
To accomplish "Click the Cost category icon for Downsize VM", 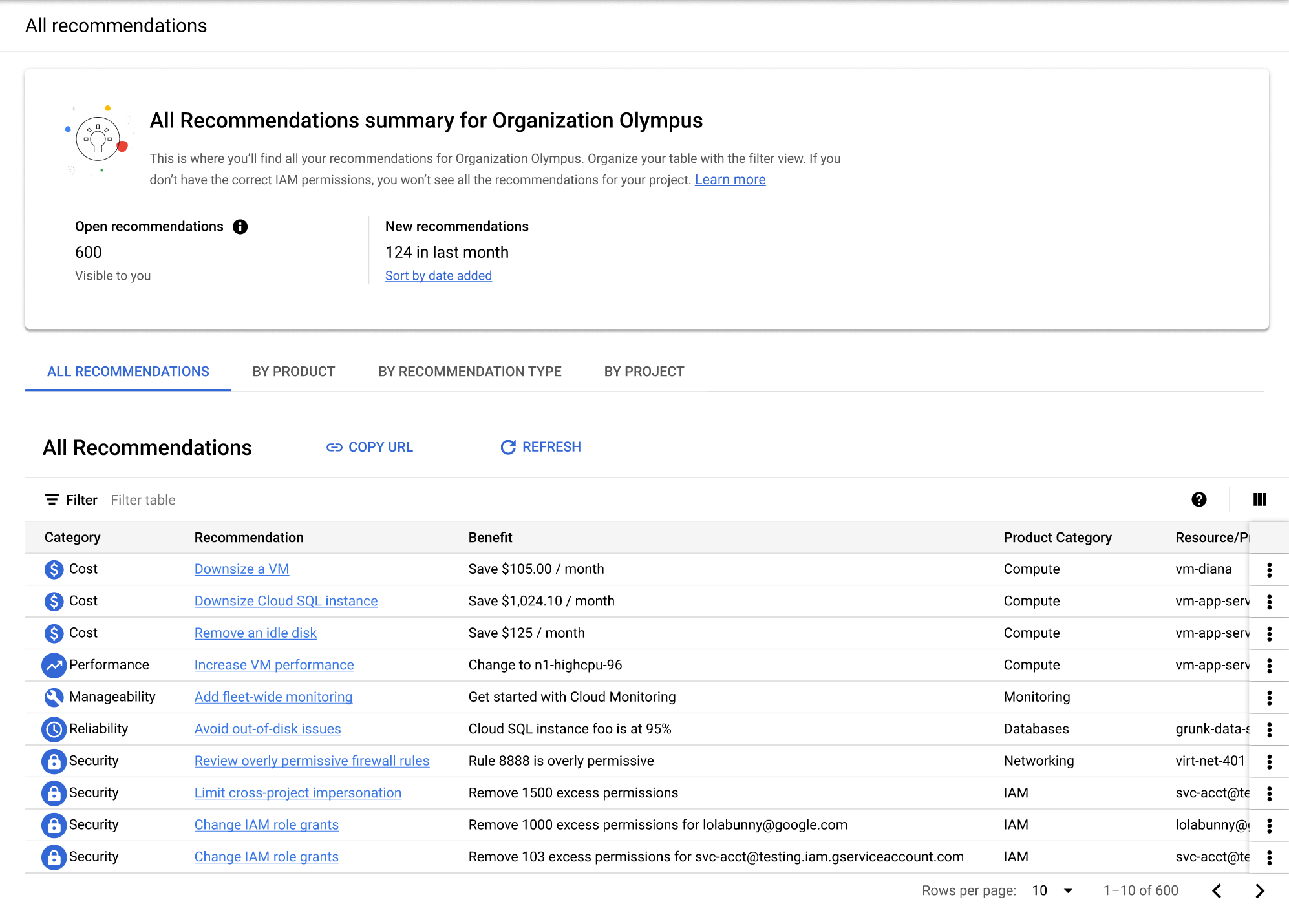I will pyautogui.click(x=52, y=568).
